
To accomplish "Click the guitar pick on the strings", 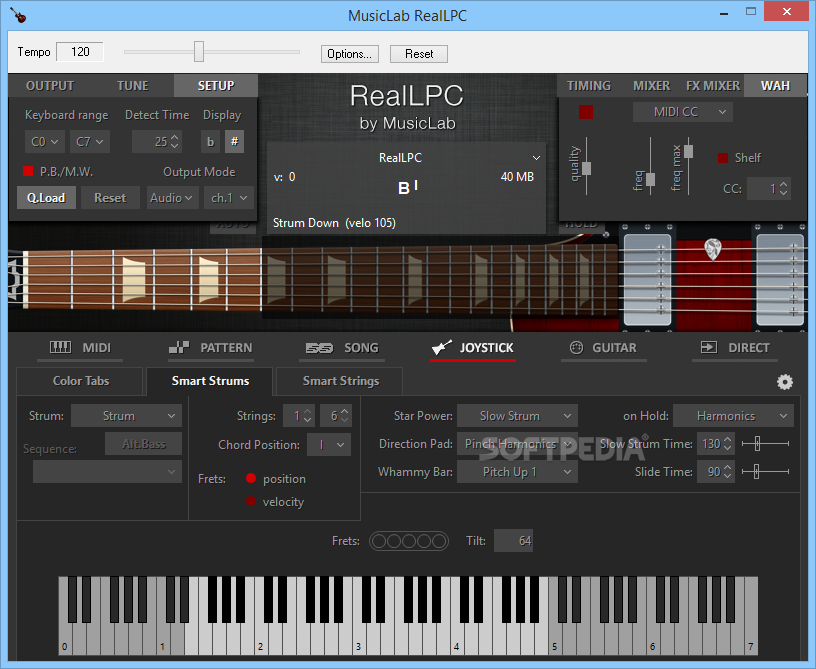I will tap(712, 249).
